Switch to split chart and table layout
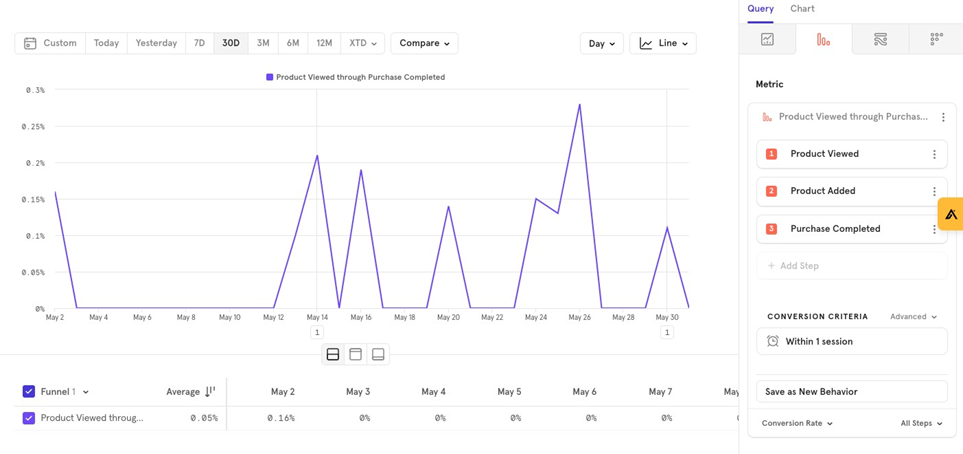963x454 pixels. point(333,354)
